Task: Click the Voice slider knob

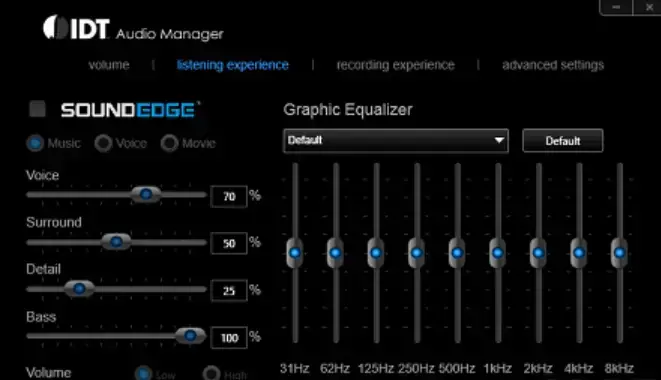Action: (146, 194)
